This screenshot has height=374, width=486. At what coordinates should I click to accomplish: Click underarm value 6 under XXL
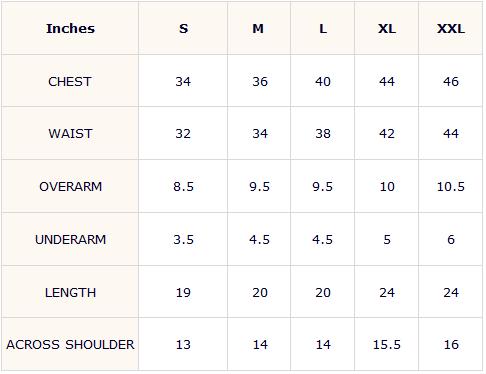tap(451, 239)
